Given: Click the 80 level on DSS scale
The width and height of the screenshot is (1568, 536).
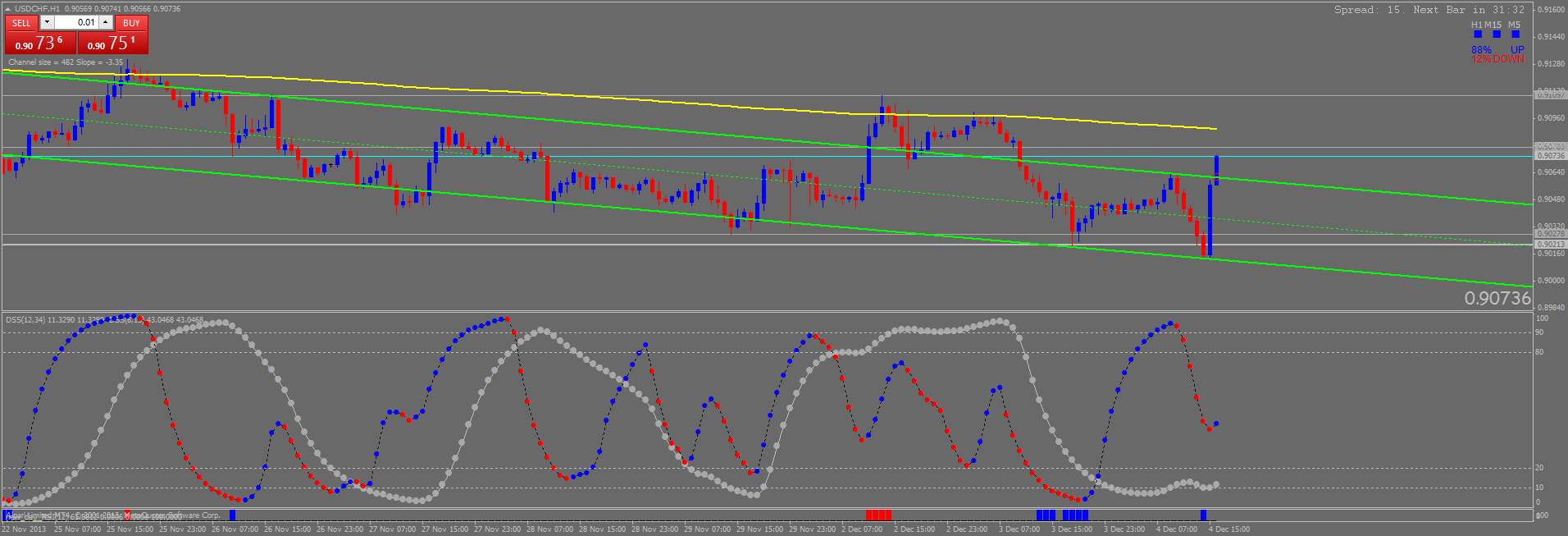Looking at the screenshot, I should (1539, 352).
